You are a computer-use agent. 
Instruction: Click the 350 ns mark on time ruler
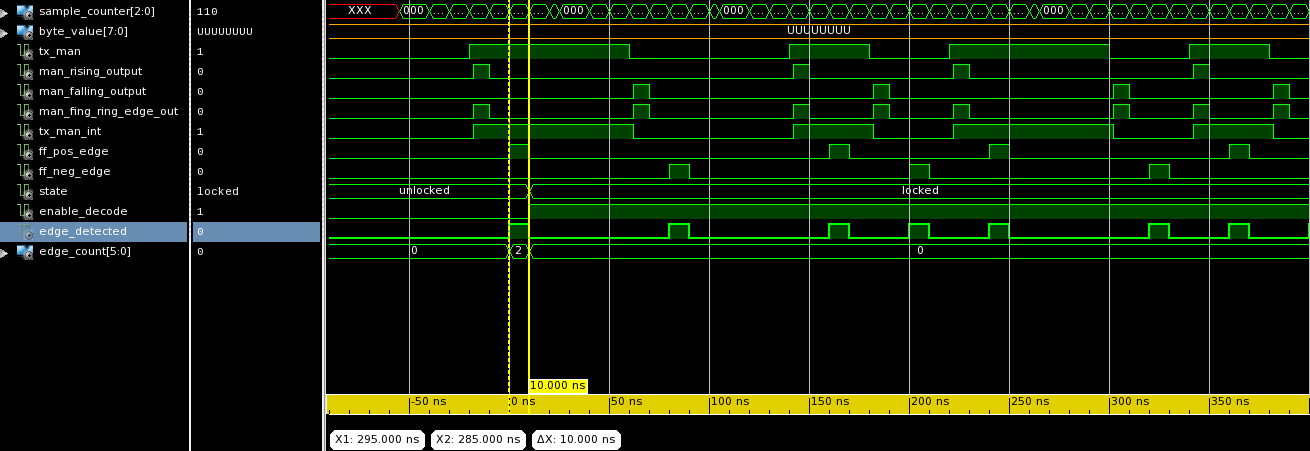tap(1229, 401)
